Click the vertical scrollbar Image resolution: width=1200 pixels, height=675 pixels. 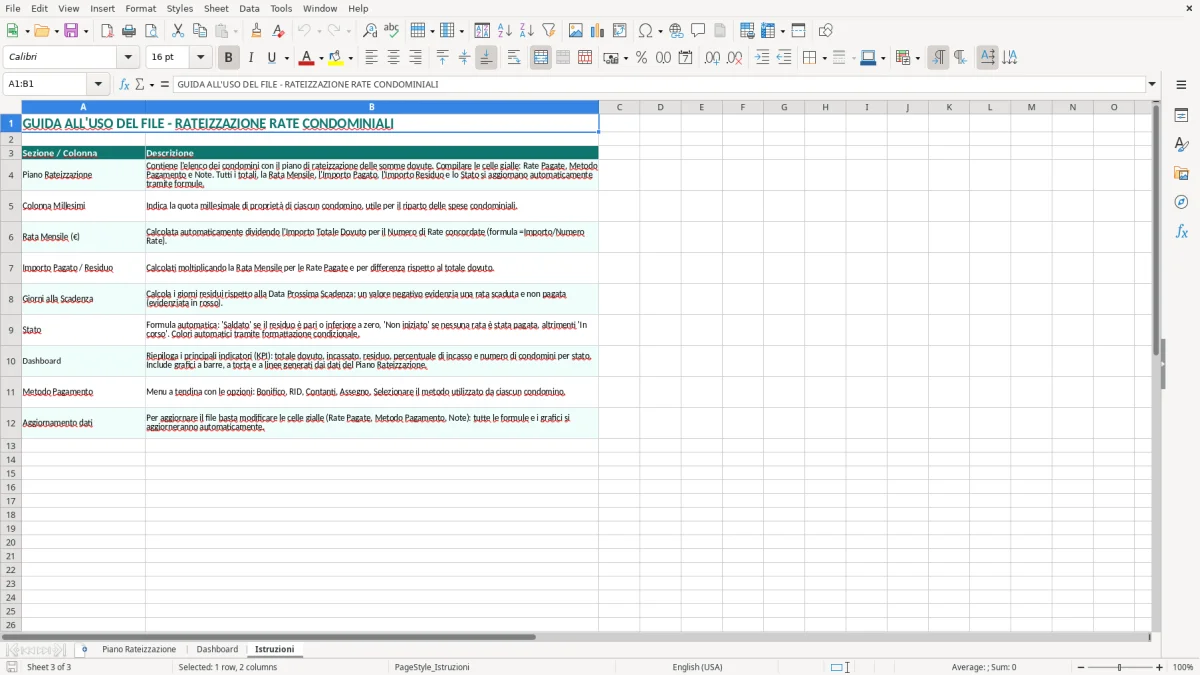click(x=1156, y=366)
